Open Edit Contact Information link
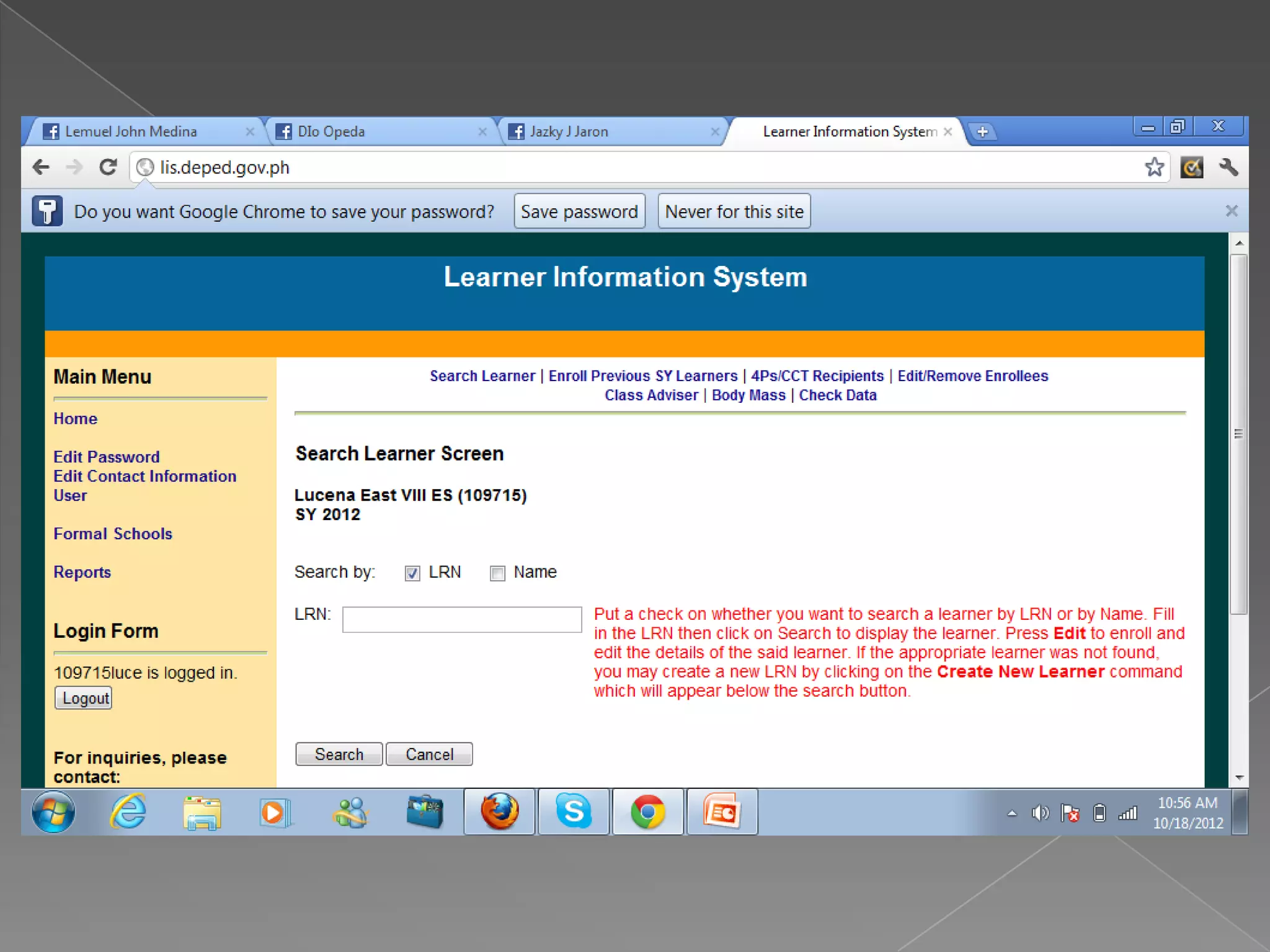Screen dimensions: 1270x952 pyautogui.click(x=144, y=476)
